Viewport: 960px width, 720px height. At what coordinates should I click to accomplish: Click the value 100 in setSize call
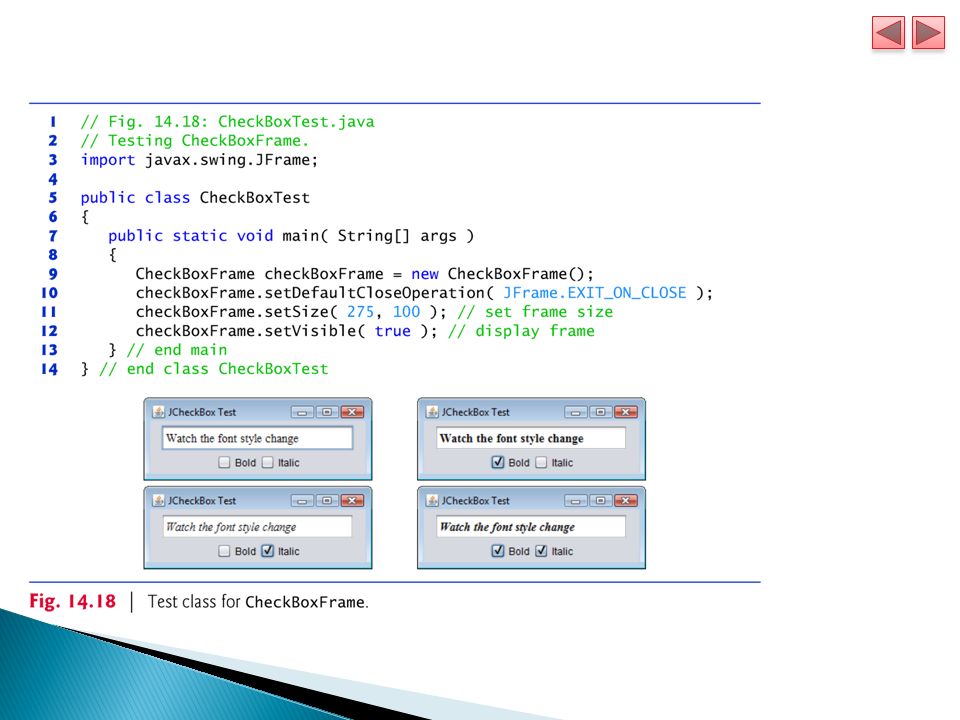[407, 312]
